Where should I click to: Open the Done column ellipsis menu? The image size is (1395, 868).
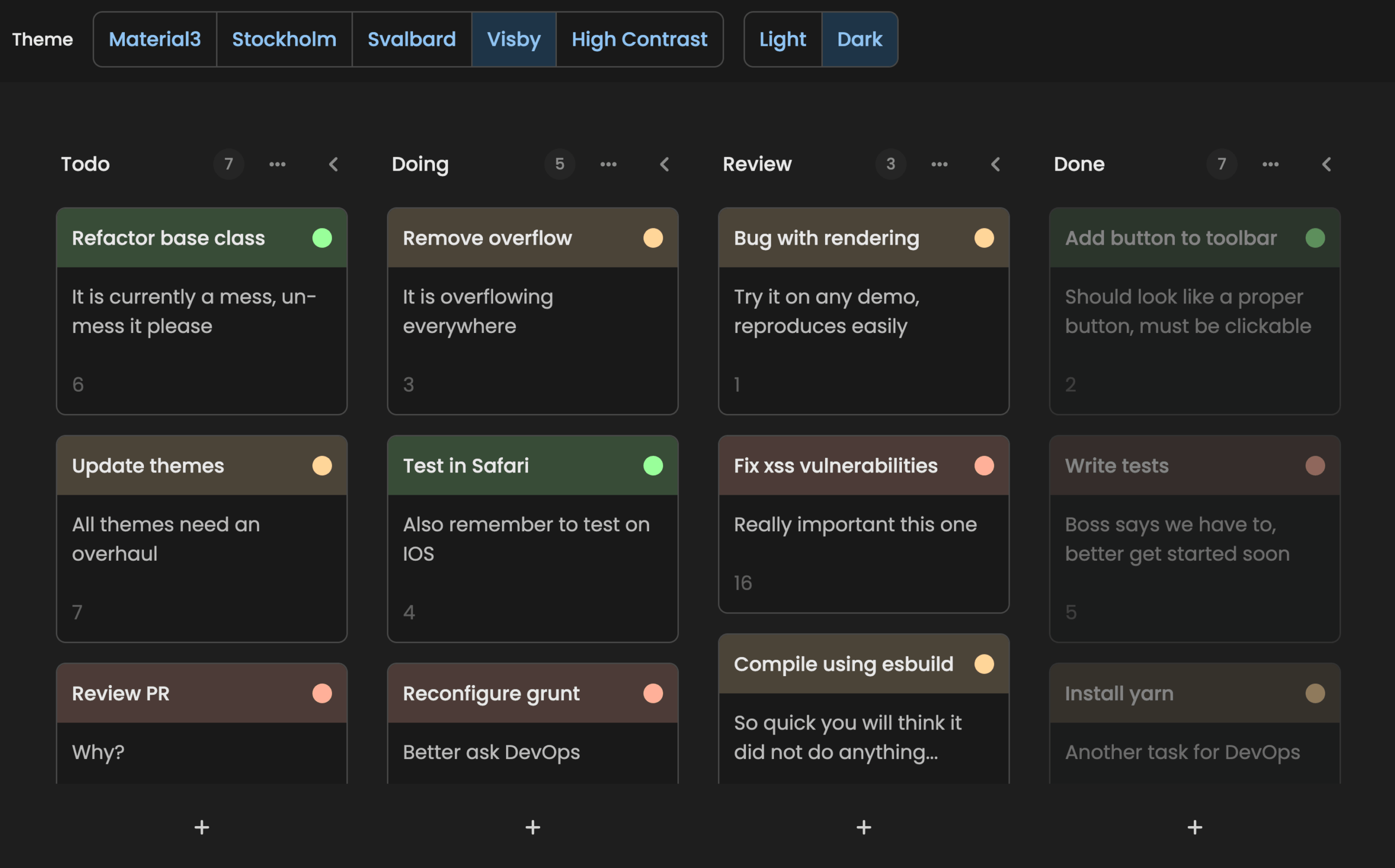click(x=1270, y=164)
